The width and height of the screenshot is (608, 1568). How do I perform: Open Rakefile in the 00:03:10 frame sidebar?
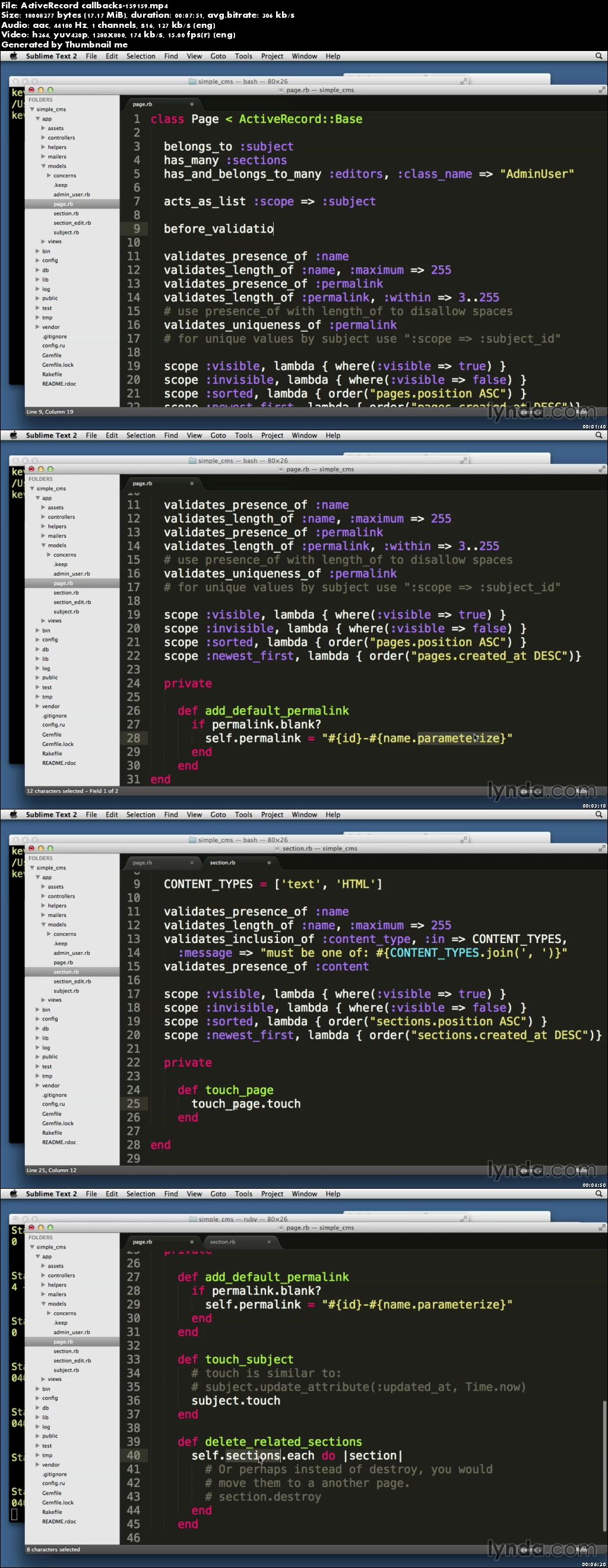[52, 754]
